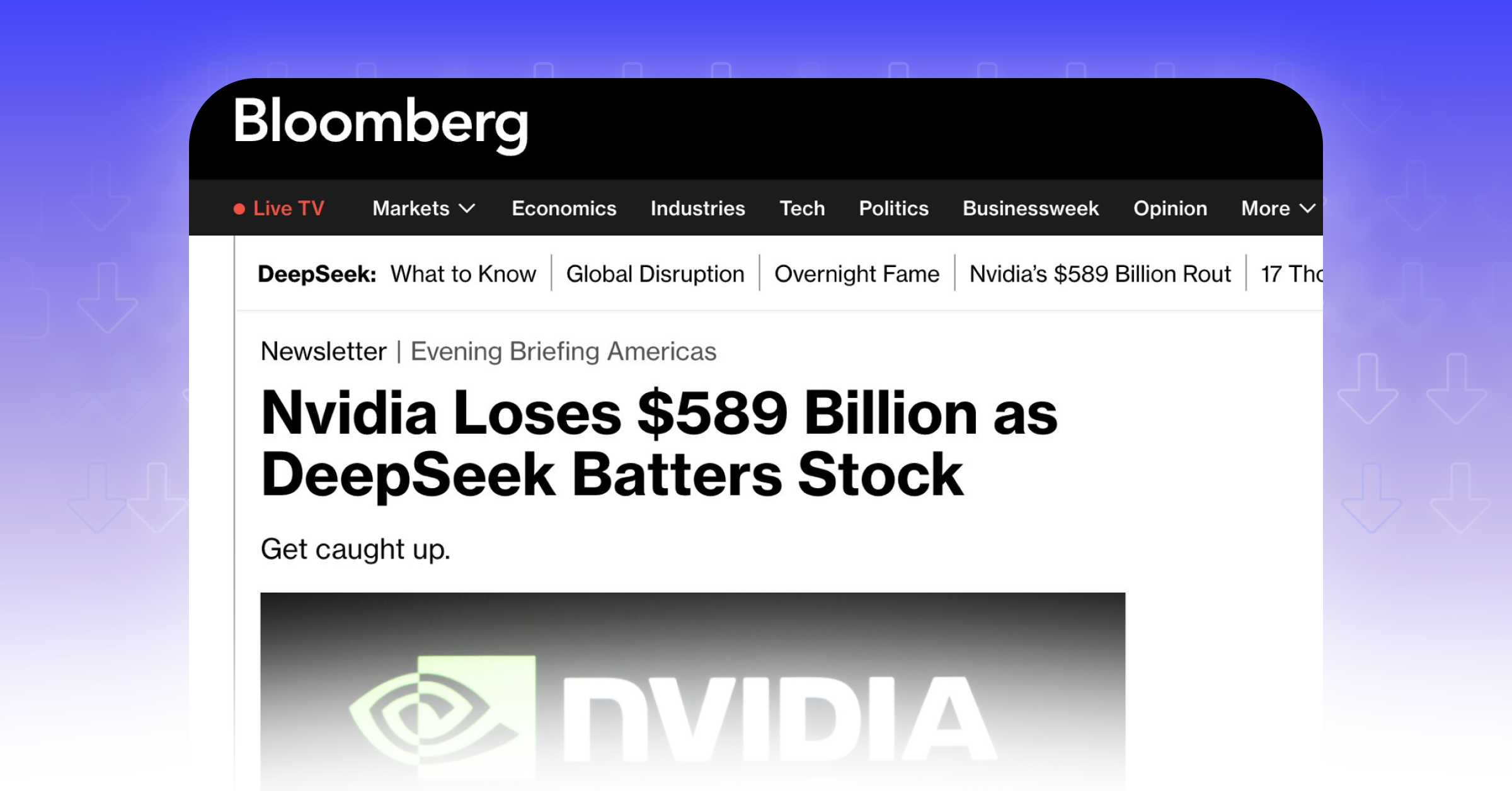Open the Global Disruption story
Image resolution: width=1512 pixels, height=791 pixels.
655,274
